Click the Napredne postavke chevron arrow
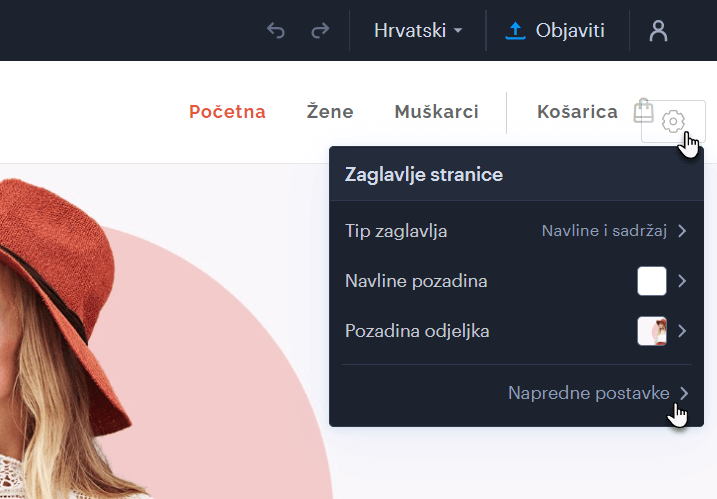 (684, 393)
